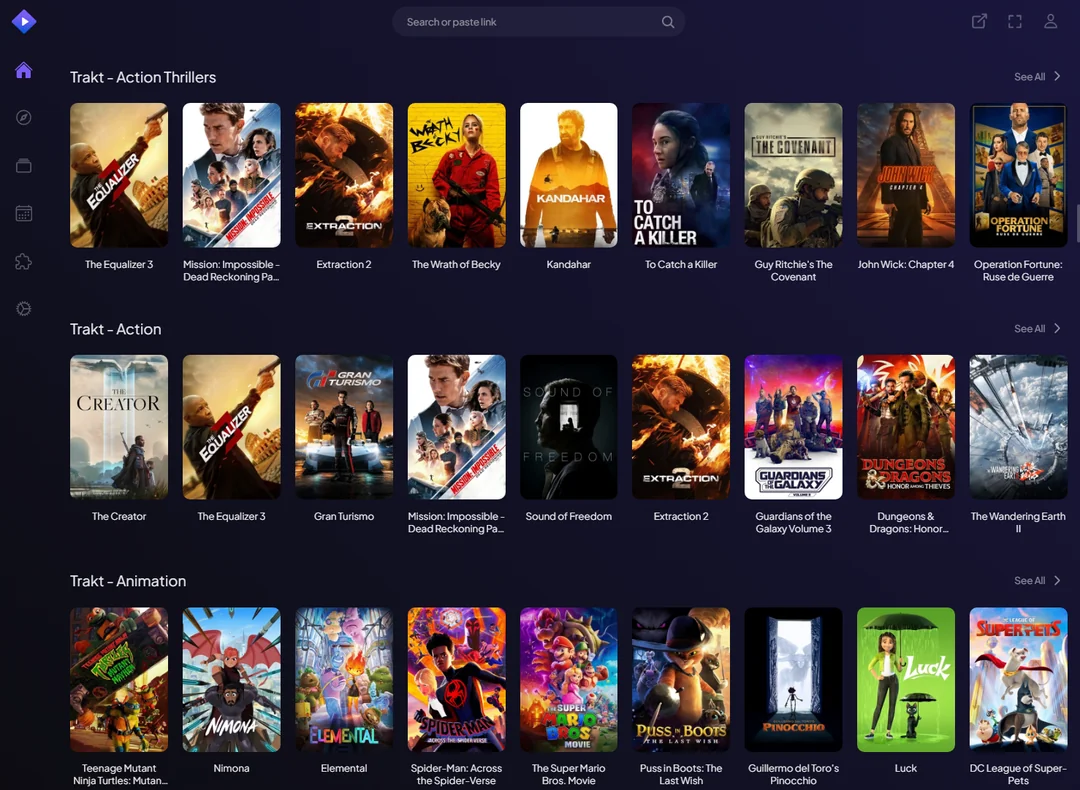Expand See All for Trakt - Animation
The image size is (1080, 790).
(1037, 581)
